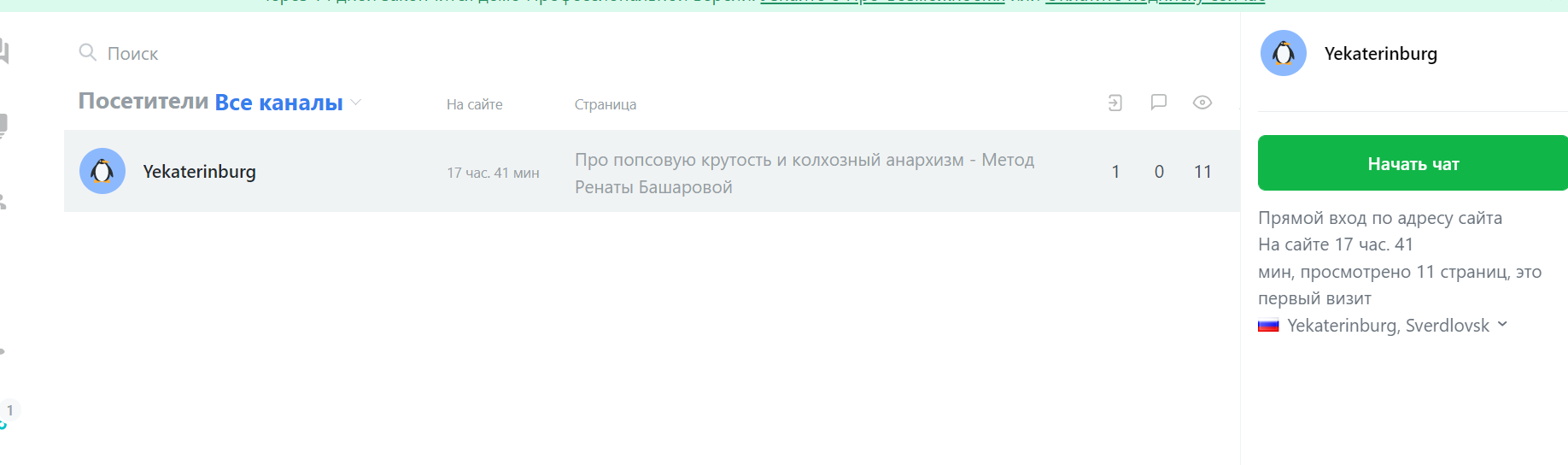The height and width of the screenshot is (465, 1568).
Task: Click Yekaterinburg, Sverdlovsk location text
Action: [1388, 326]
